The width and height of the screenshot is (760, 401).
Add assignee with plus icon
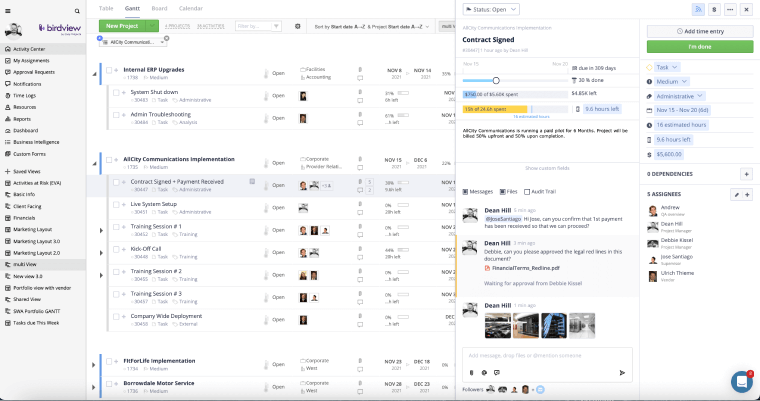(x=747, y=194)
